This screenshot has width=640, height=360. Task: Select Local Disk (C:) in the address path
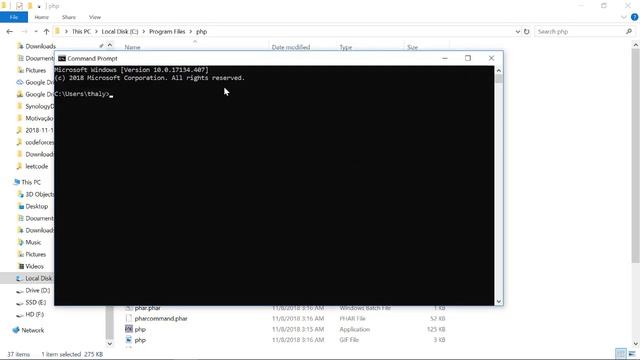(x=120, y=31)
